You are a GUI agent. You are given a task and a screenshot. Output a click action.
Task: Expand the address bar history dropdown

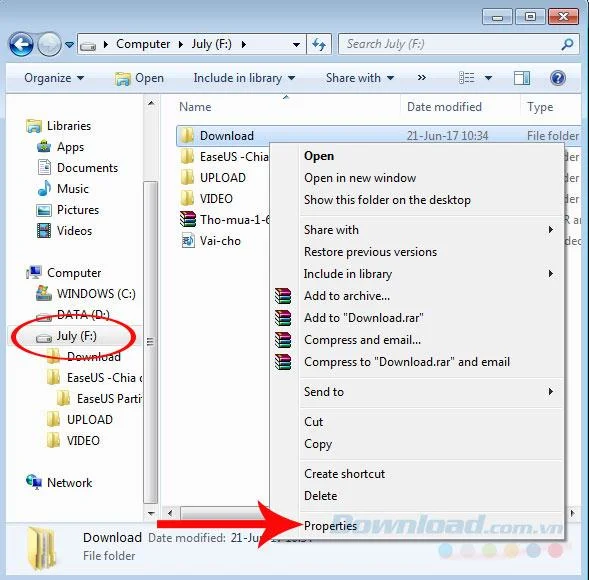pos(296,45)
